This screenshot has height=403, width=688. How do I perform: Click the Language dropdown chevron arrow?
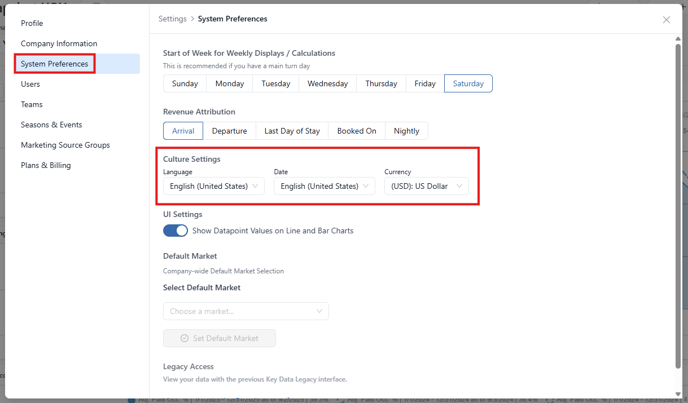click(x=255, y=186)
